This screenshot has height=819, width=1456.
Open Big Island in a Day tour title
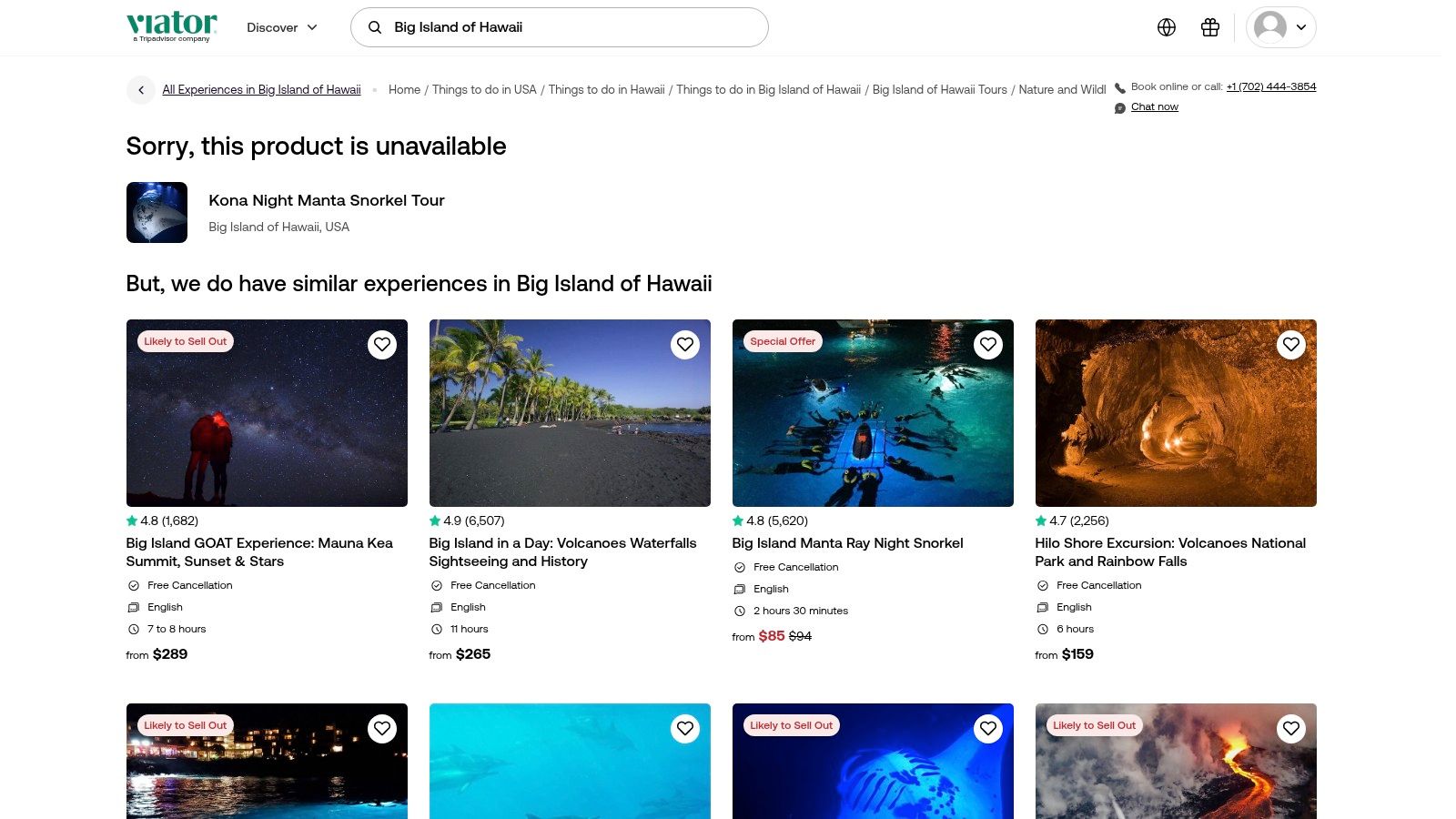pyautogui.click(x=562, y=552)
